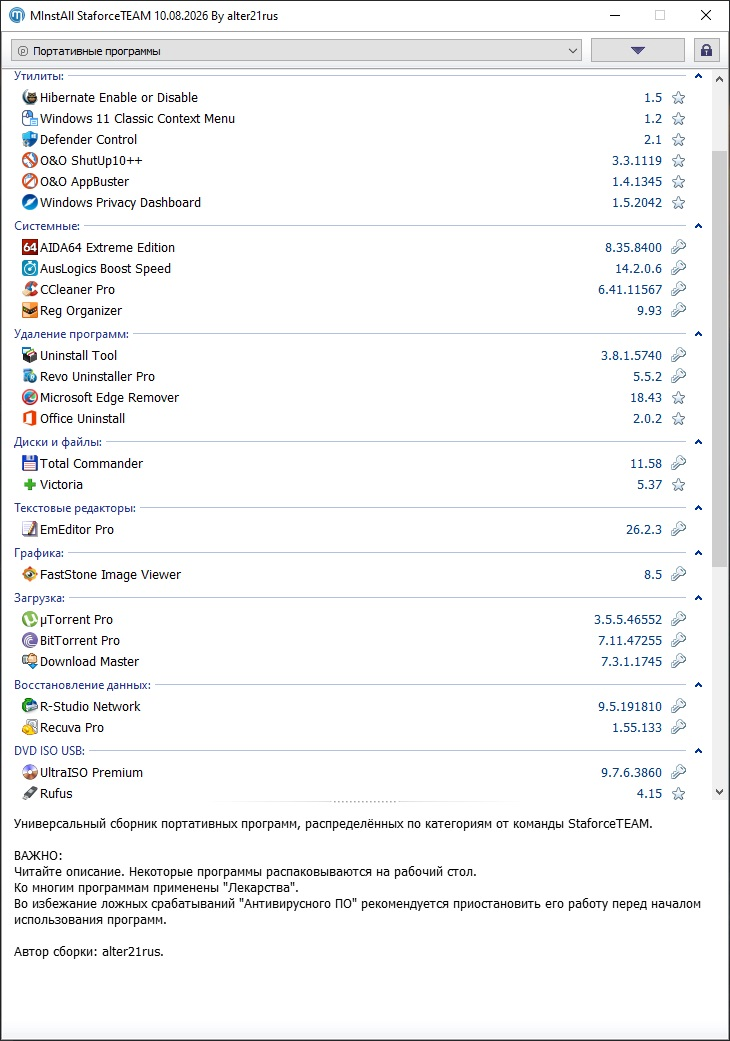Click the splitter grip dots below the list
This screenshot has height=1041, width=730.
364,802
